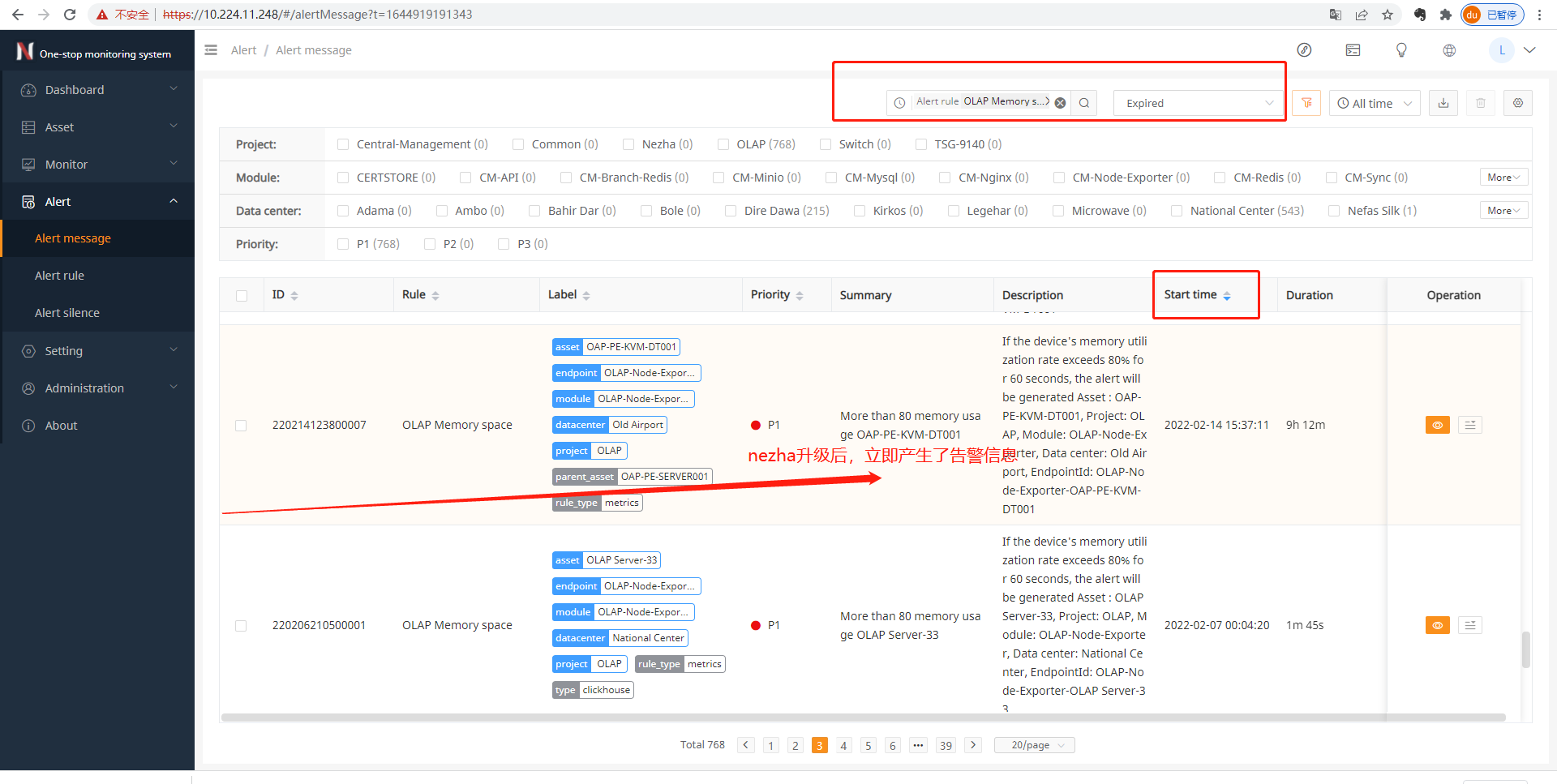Change the 20/page page size dropdown
This screenshot has width=1557, height=784.
click(1035, 745)
